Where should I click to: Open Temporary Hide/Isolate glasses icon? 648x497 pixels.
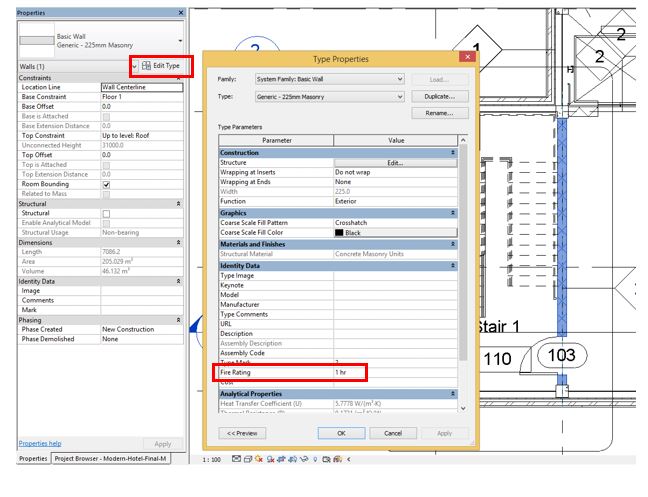[x=304, y=459]
